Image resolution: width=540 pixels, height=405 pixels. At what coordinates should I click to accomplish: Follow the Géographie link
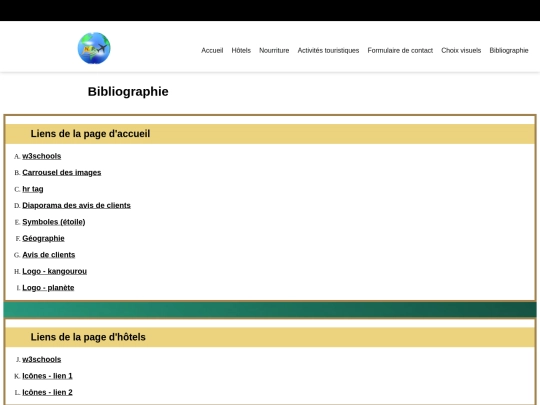click(43, 238)
